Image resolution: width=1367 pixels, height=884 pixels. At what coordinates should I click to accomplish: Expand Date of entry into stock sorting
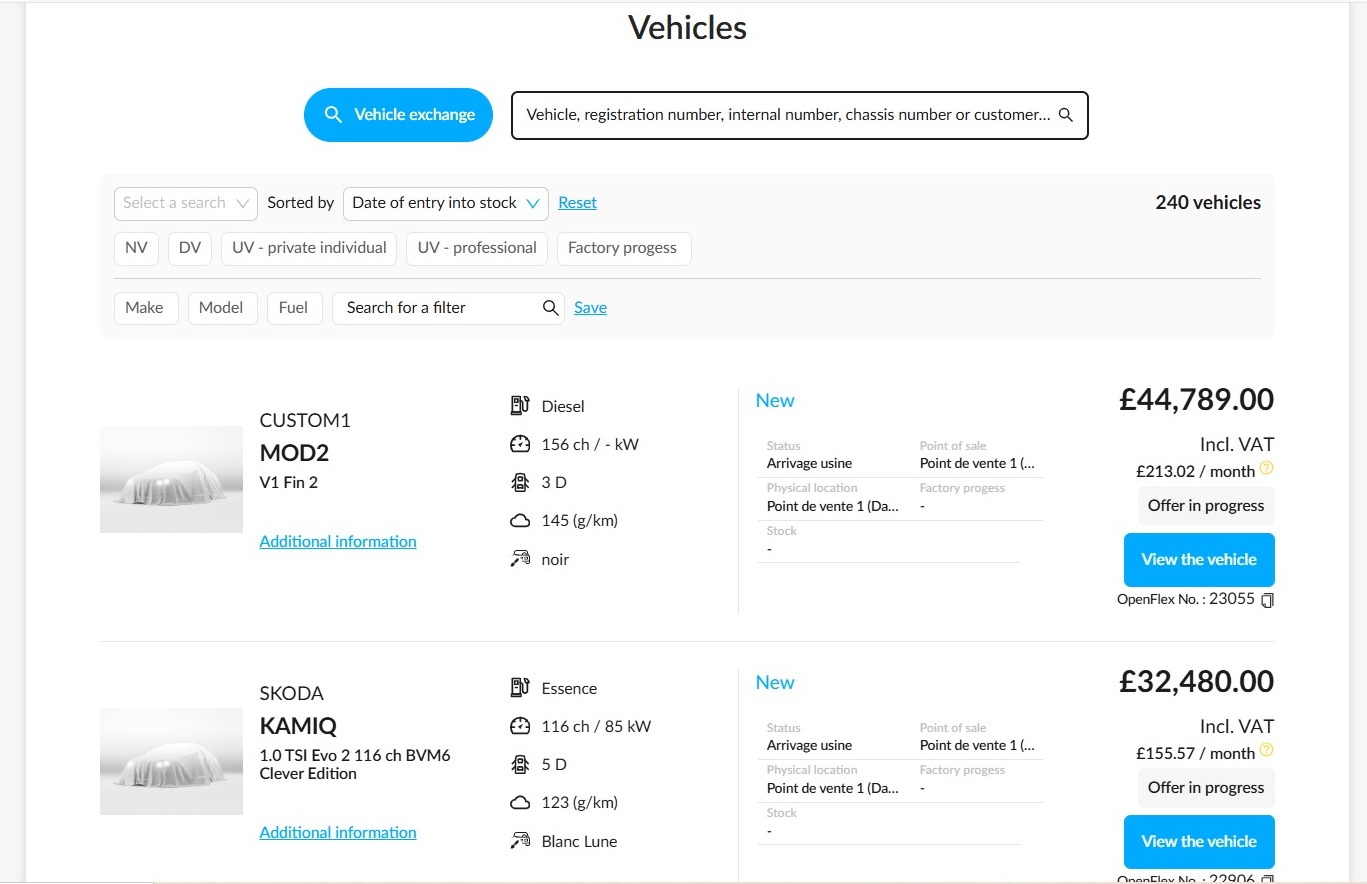(x=446, y=203)
